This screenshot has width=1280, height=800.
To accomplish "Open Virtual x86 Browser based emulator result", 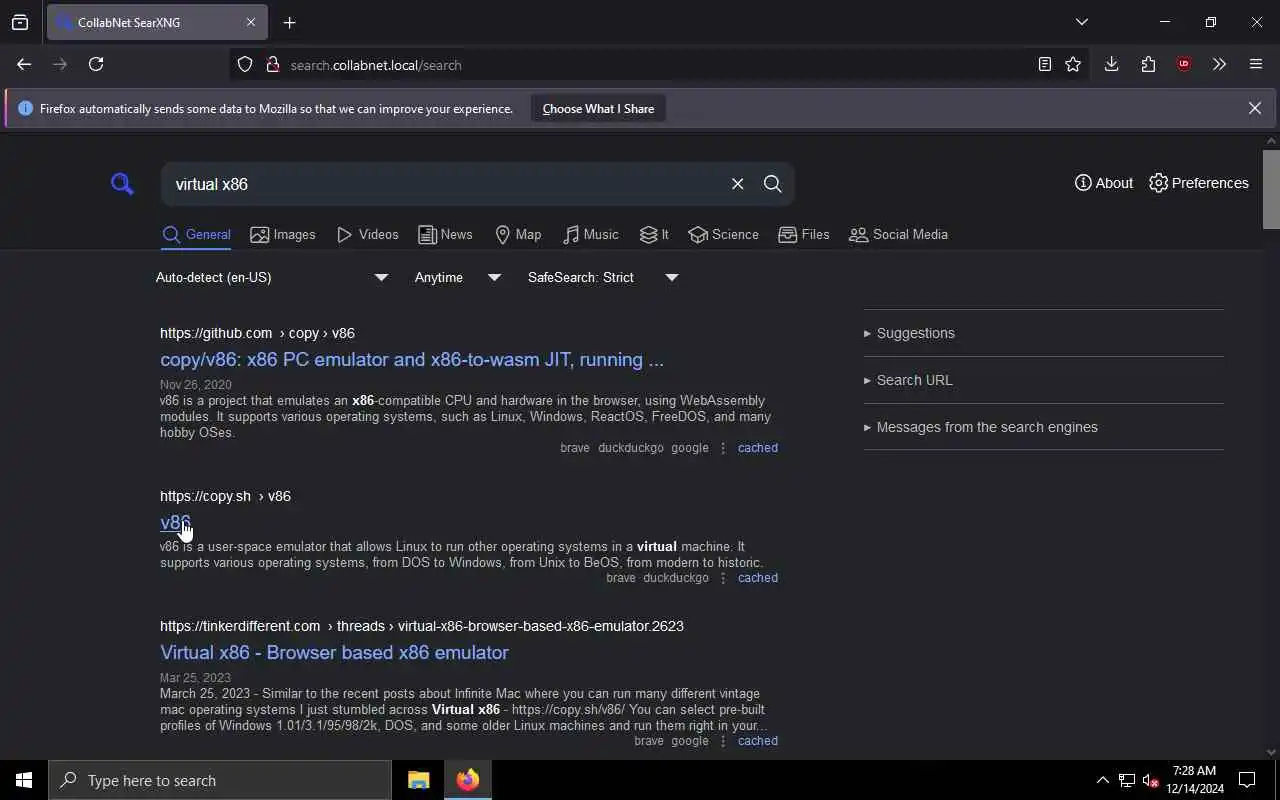I will coord(334,652).
